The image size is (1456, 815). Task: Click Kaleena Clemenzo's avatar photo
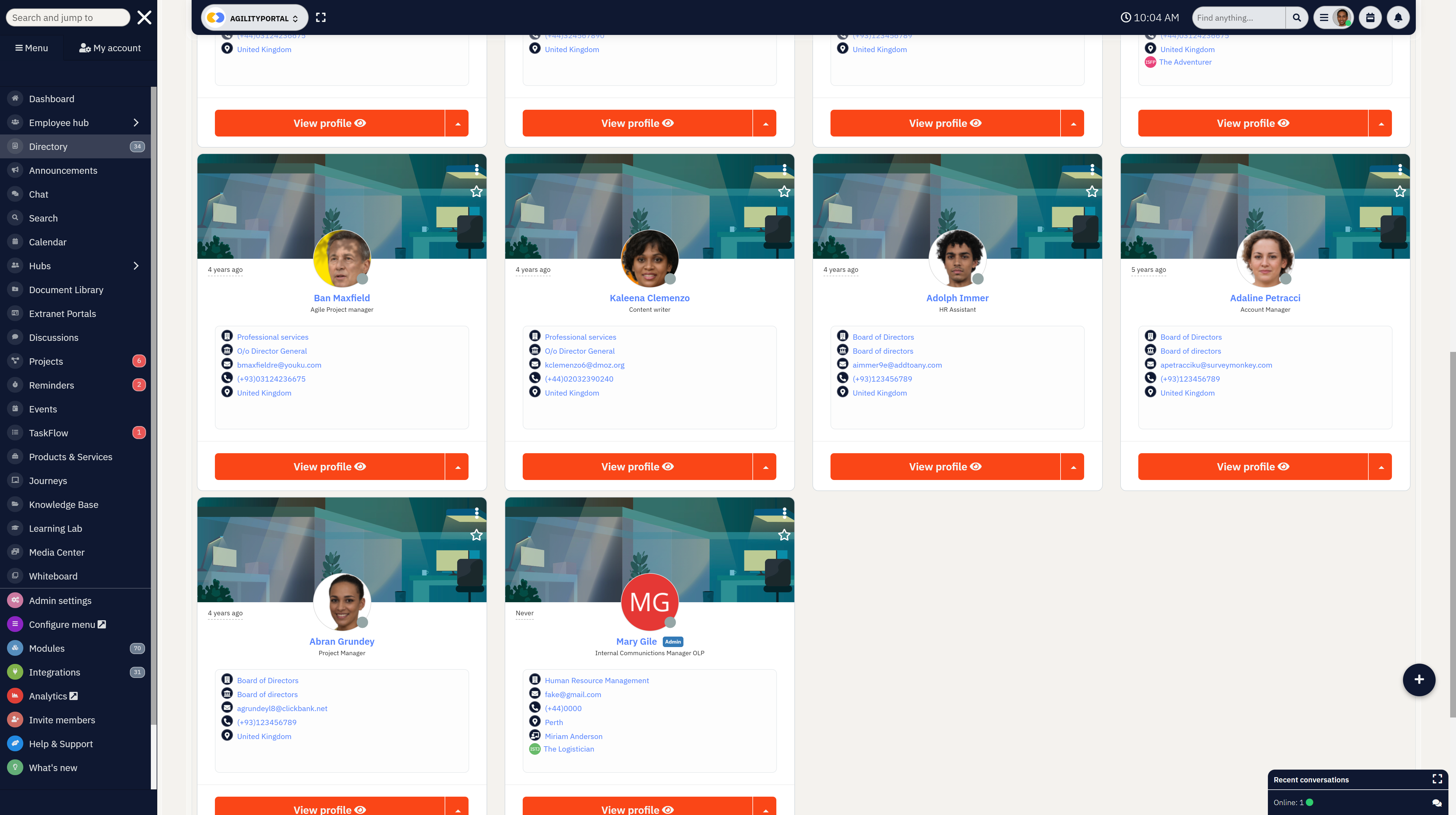649,259
